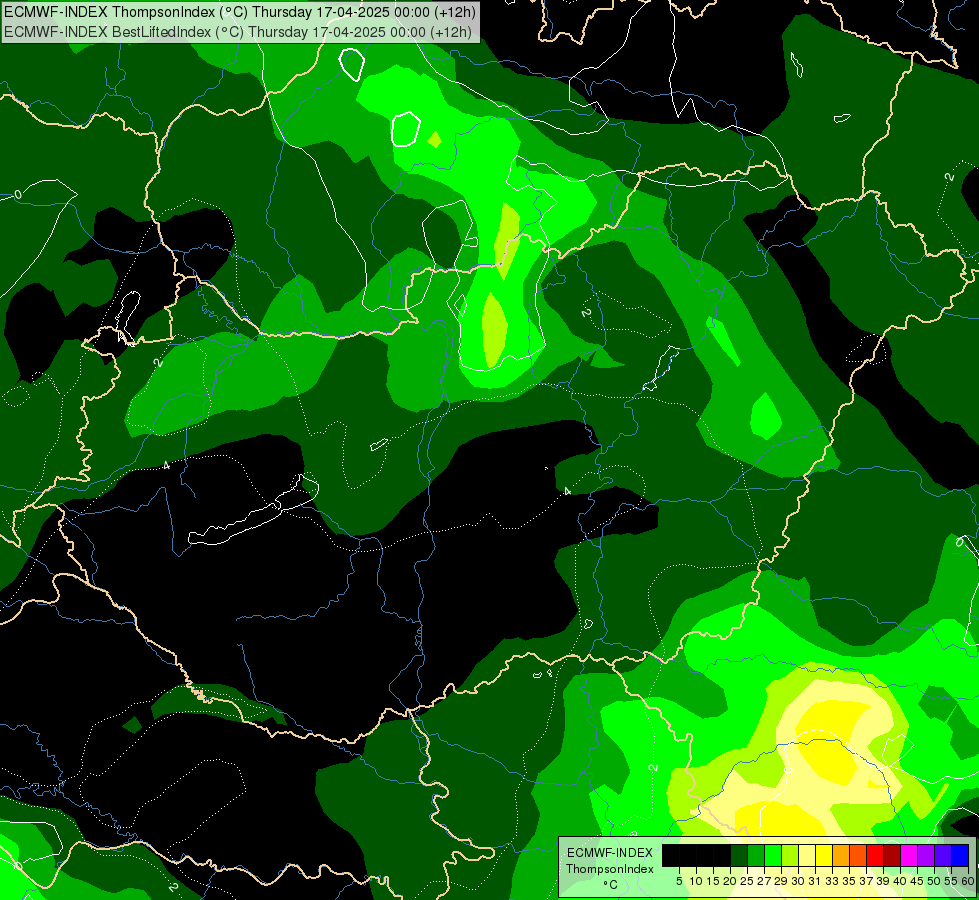The width and height of the screenshot is (979, 900).
Task: Click the legend's 'ECMWF-INDEX' label
Action: pyautogui.click(x=610, y=853)
